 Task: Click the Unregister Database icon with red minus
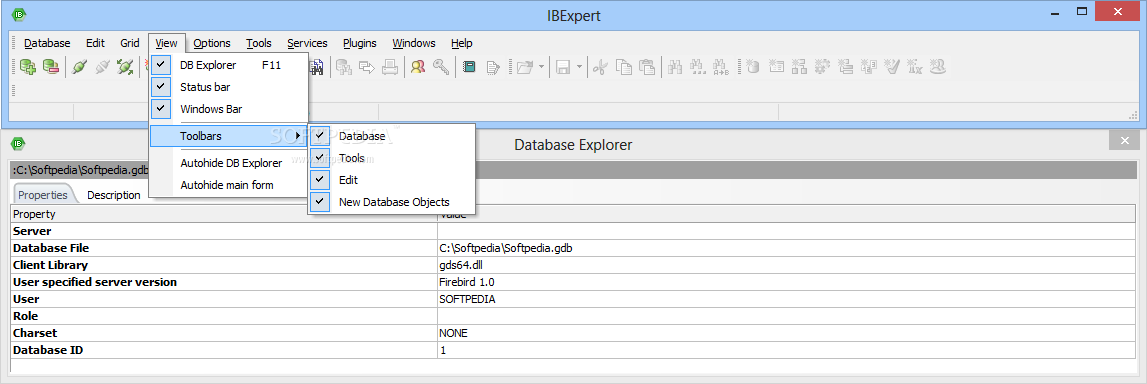coord(50,67)
